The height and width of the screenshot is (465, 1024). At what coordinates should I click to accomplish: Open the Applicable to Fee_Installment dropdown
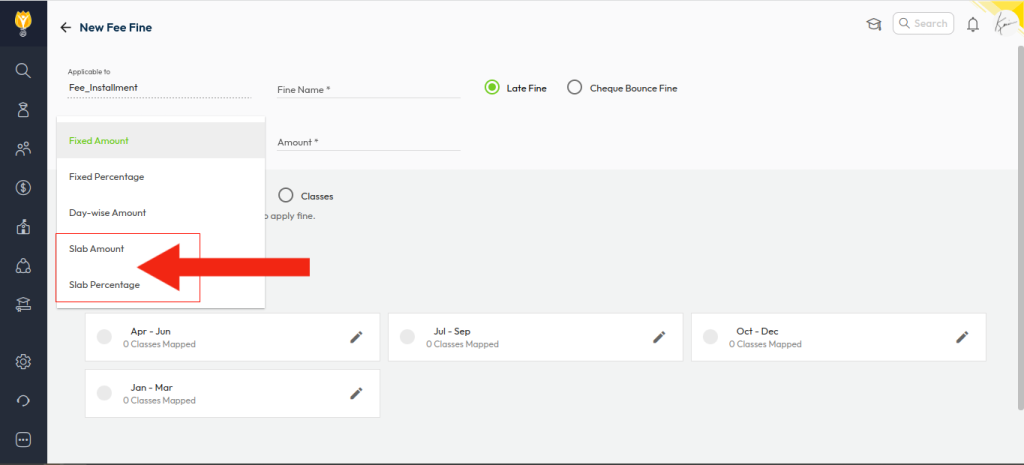(159, 88)
